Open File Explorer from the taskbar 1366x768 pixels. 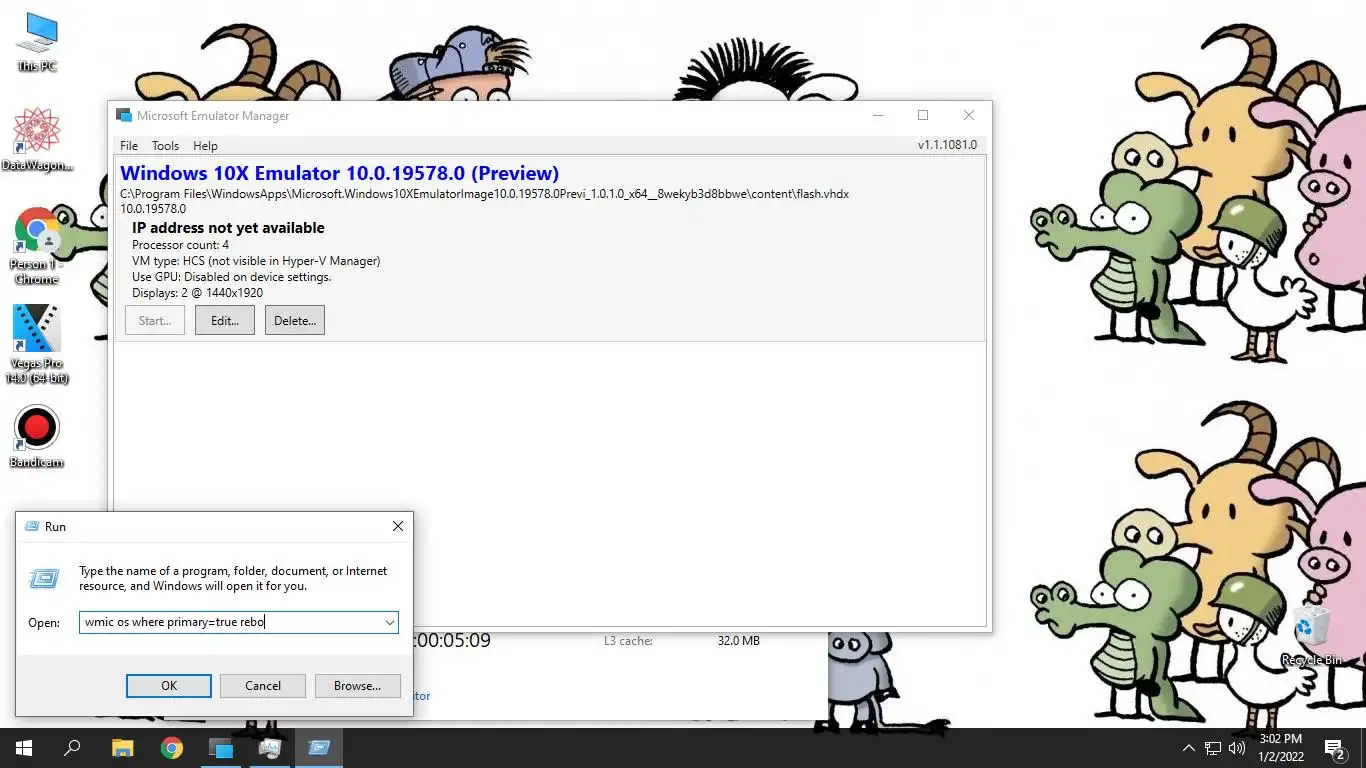click(122, 748)
